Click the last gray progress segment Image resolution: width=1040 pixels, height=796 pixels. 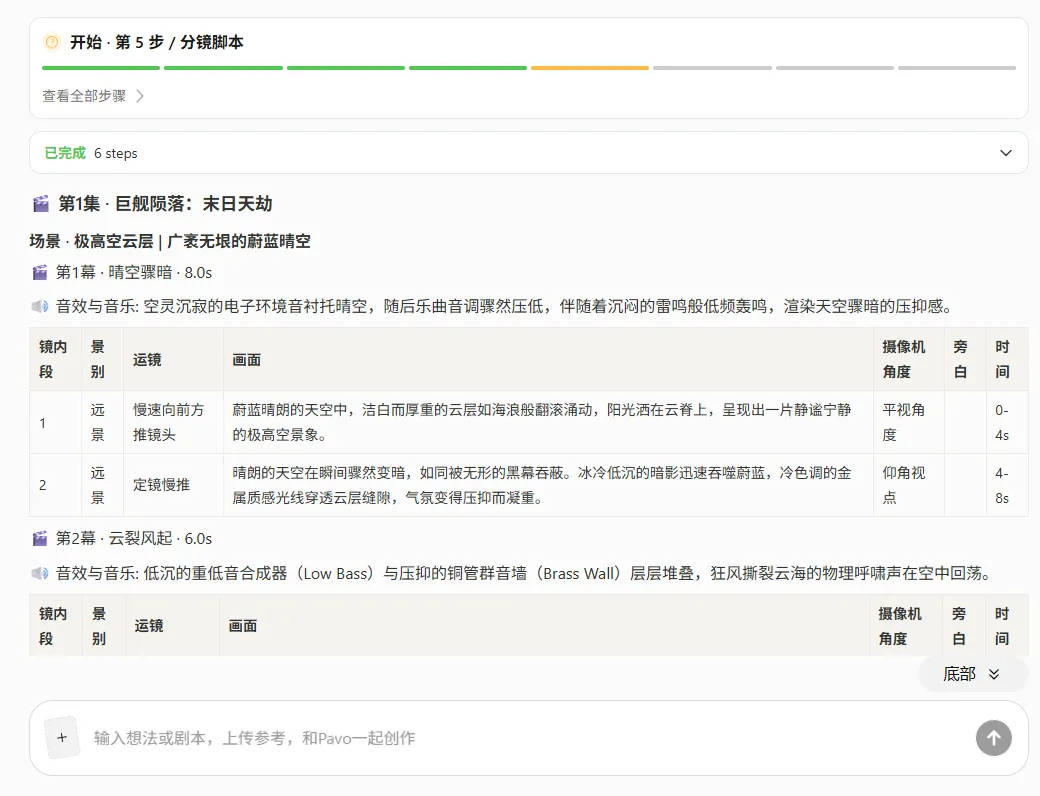click(x=957, y=68)
